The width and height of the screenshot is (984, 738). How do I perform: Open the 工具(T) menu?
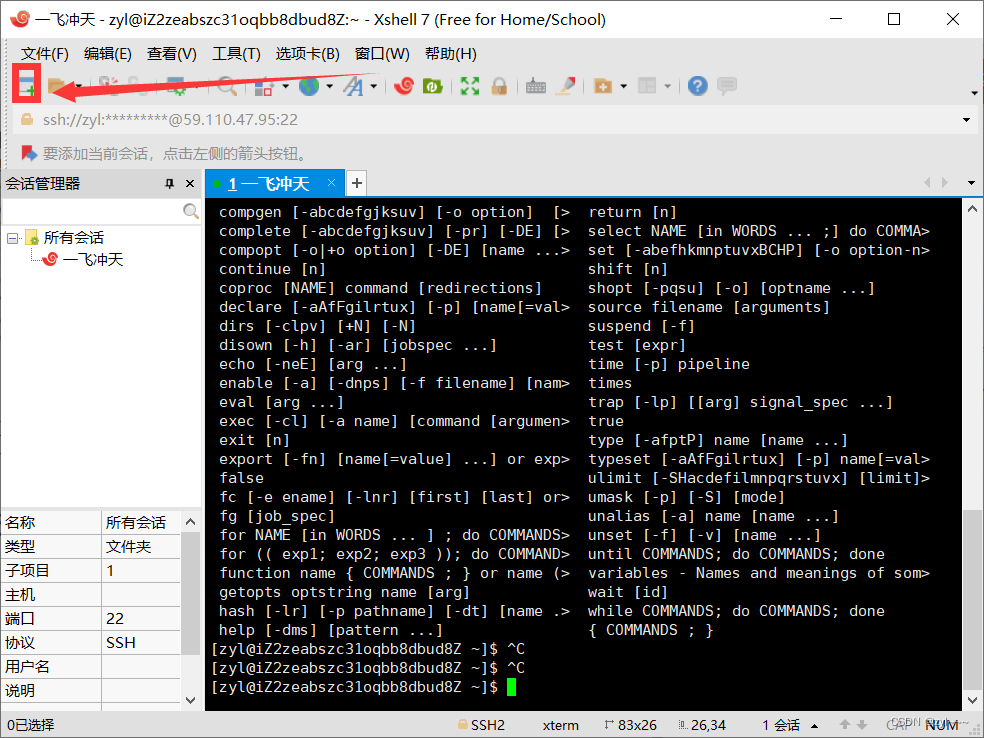pos(236,54)
